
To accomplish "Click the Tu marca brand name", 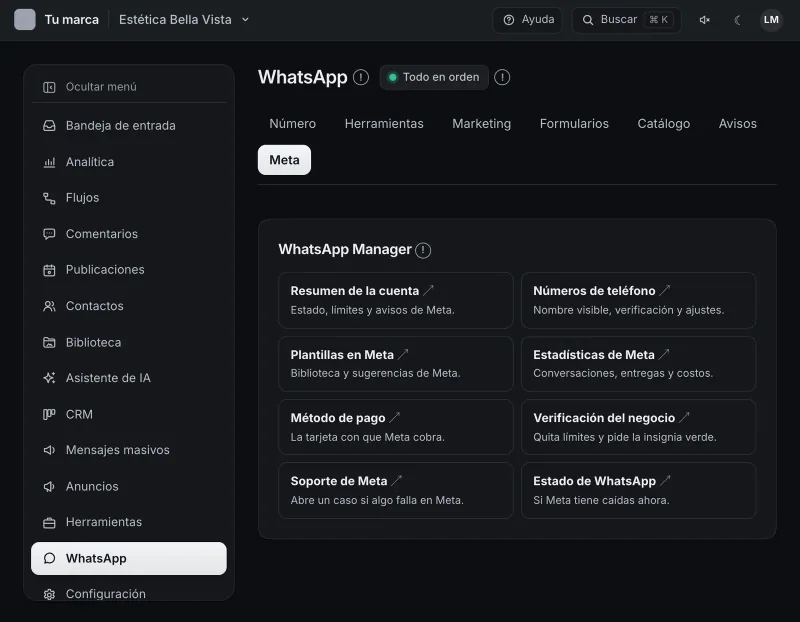I will point(71,20).
